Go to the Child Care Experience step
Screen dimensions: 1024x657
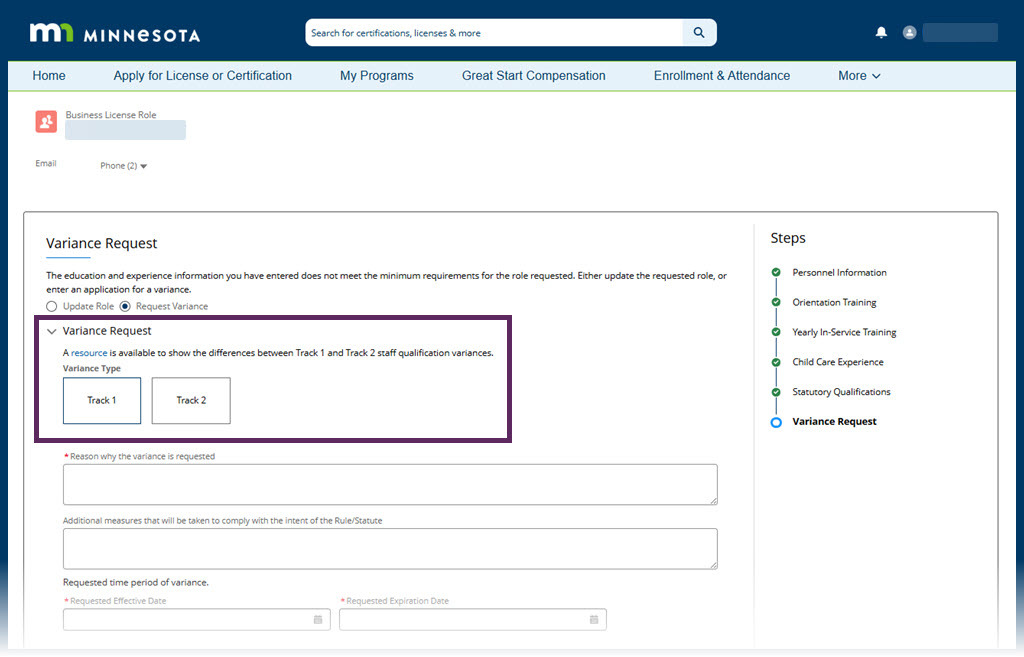coord(837,362)
